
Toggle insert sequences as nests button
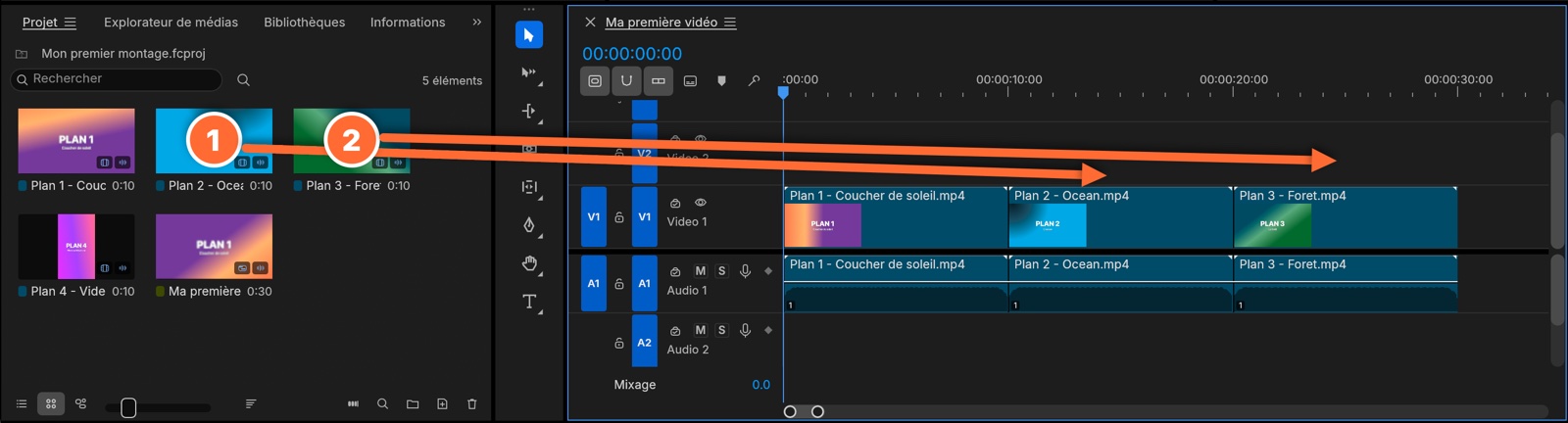595,81
